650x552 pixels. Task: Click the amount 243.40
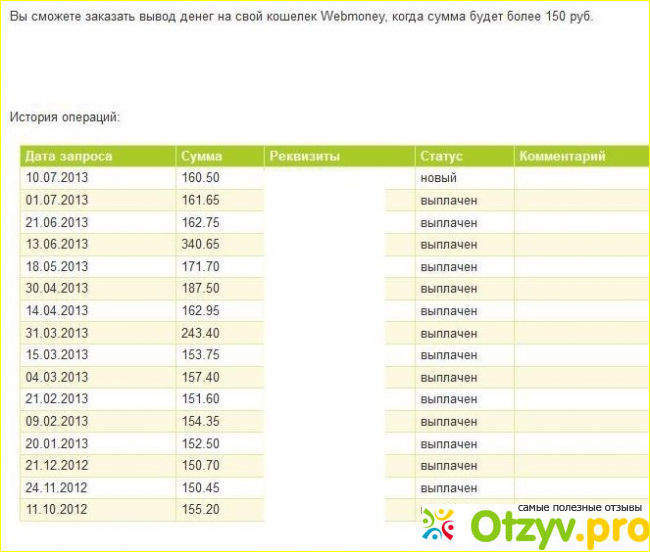200,333
